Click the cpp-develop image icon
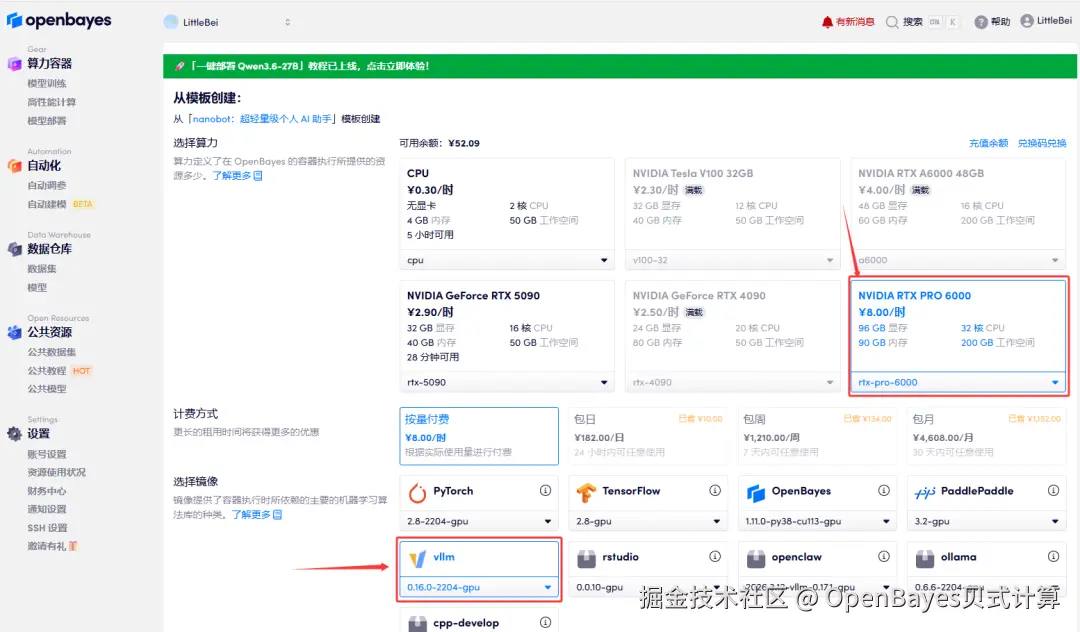This screenshot has height=632, width=1080. point(417,623)
